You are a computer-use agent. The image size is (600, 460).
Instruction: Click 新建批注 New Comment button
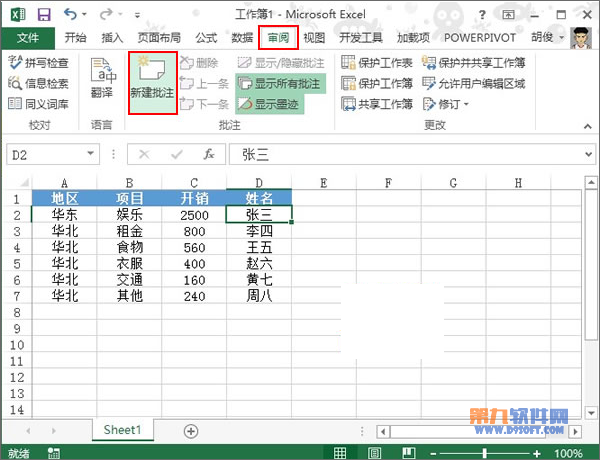pyautogui.click(x=152, y=83)
